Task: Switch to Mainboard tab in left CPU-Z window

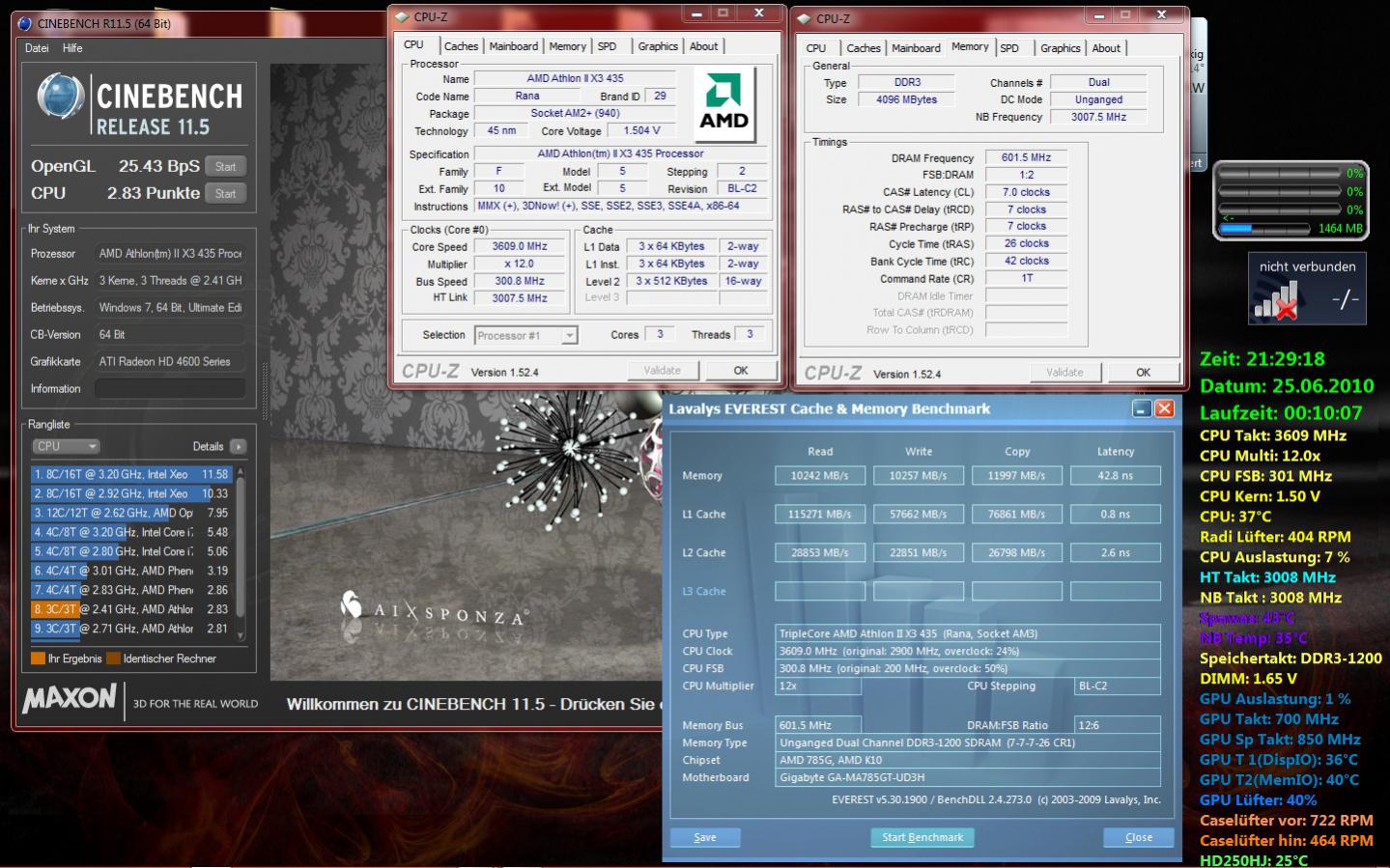Action: (x=513, y=46)
